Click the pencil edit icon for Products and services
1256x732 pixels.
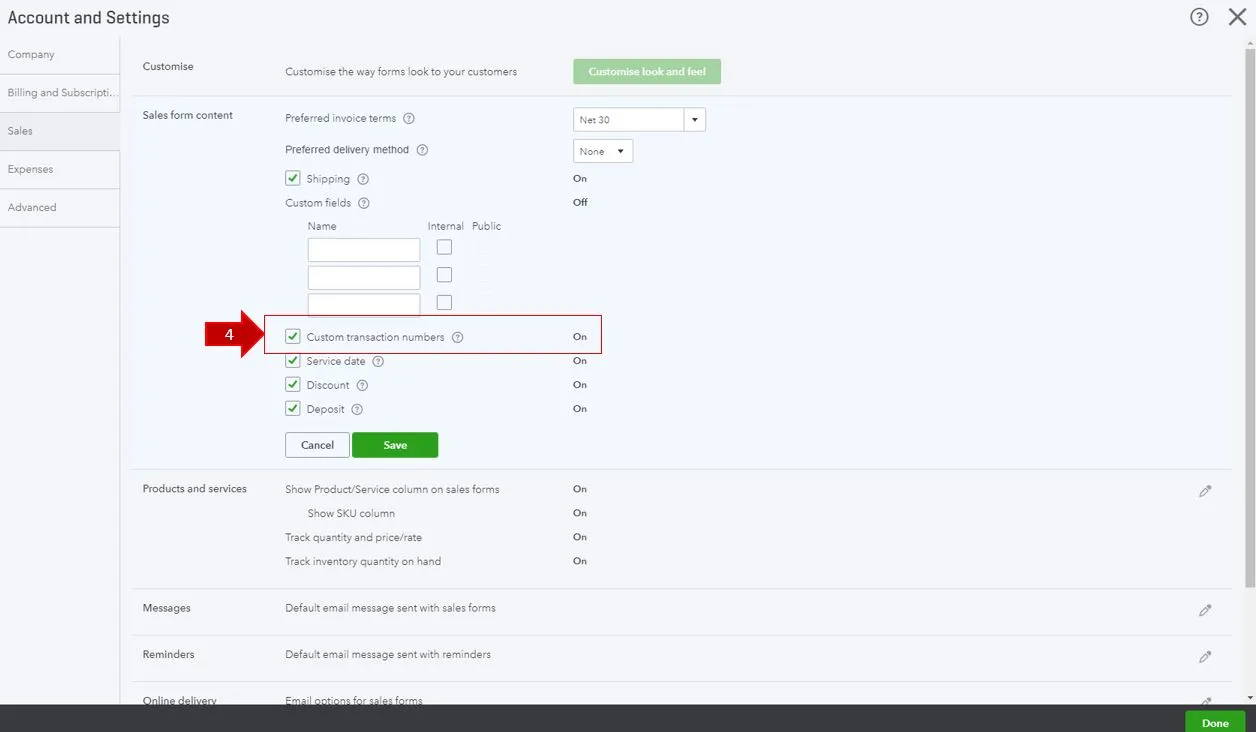(1205, 491)
